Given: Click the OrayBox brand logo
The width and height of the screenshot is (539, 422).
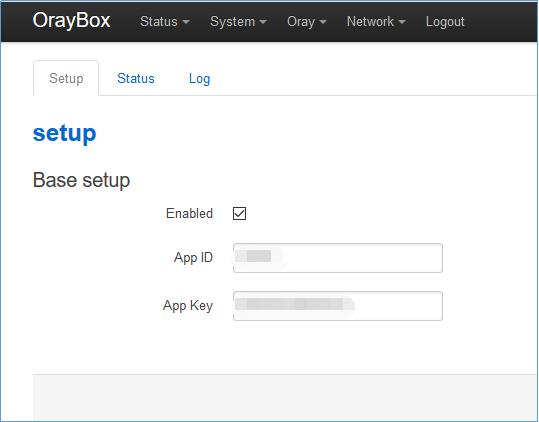Looking at the screenshot, I should click(71, 20).
